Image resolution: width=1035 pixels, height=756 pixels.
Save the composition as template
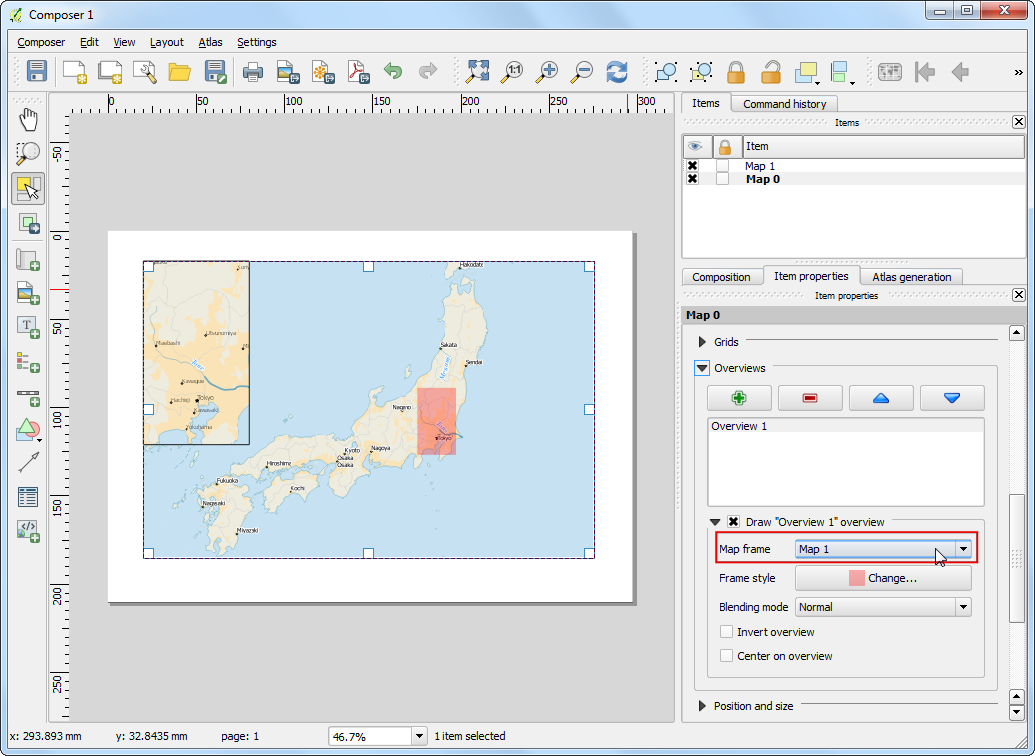(216, 71)
